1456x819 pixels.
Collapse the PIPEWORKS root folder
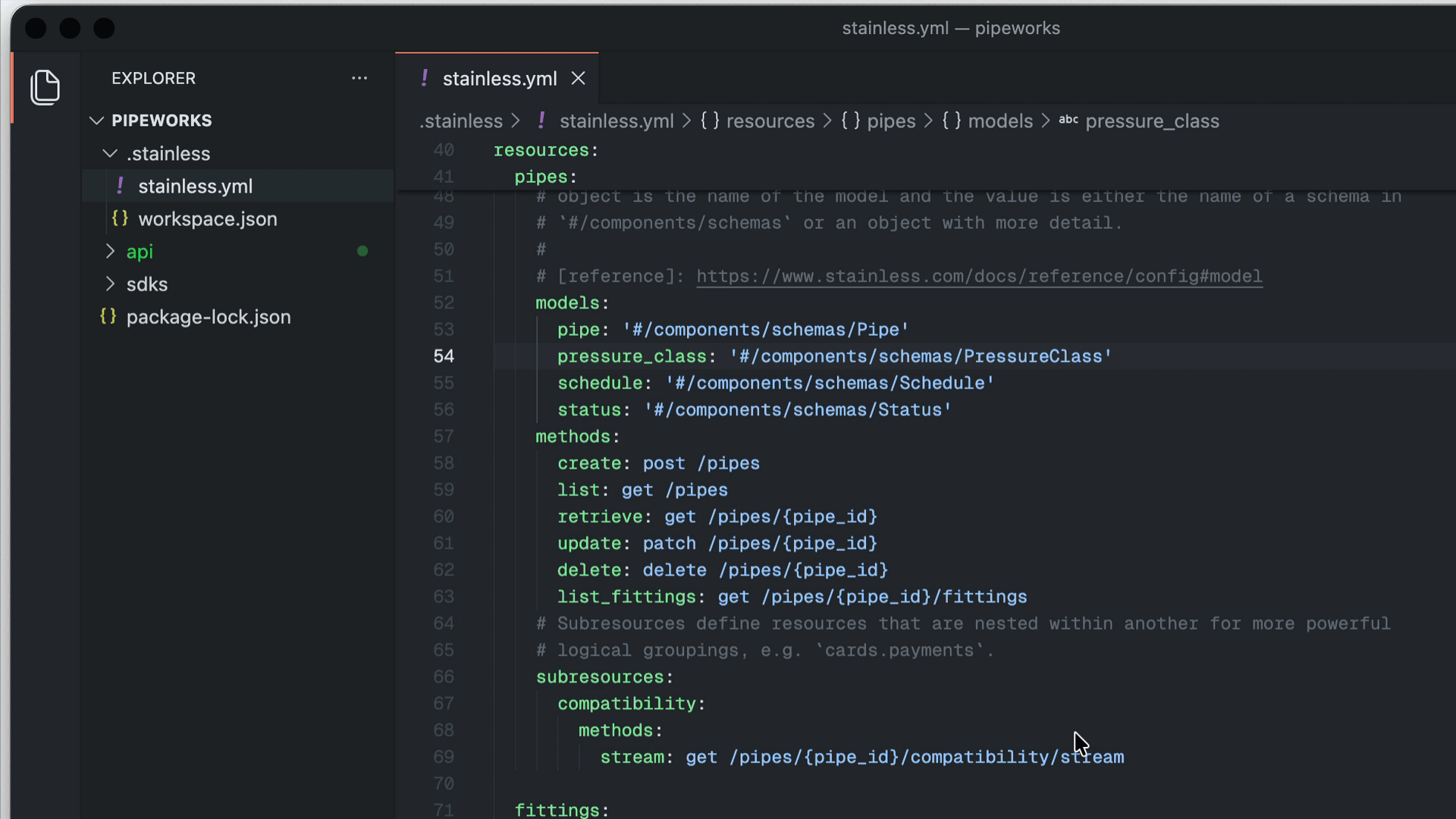(x=96, y=121)
